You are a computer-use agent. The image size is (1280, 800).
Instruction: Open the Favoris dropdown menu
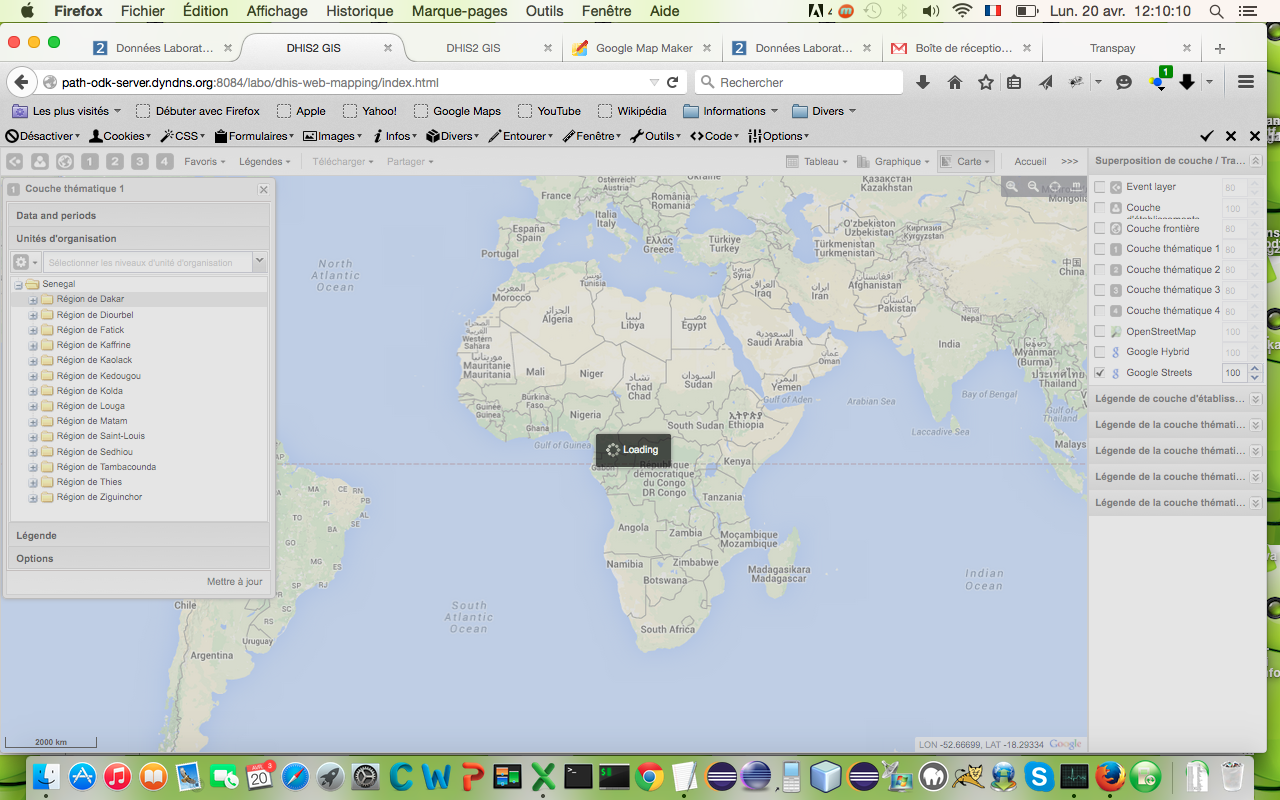(205, 162)
